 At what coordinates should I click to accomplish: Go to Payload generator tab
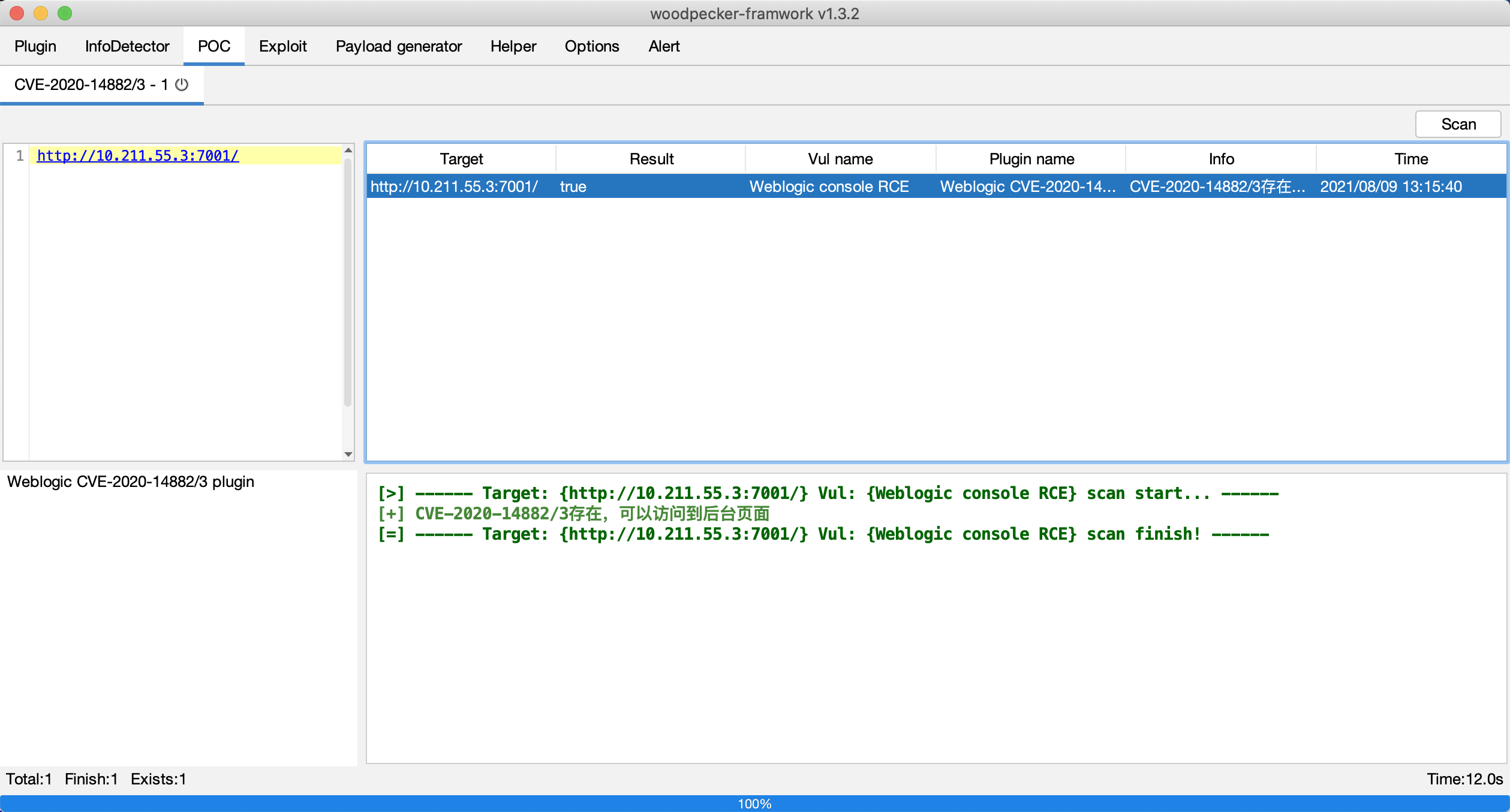click(x=398, y=46)
